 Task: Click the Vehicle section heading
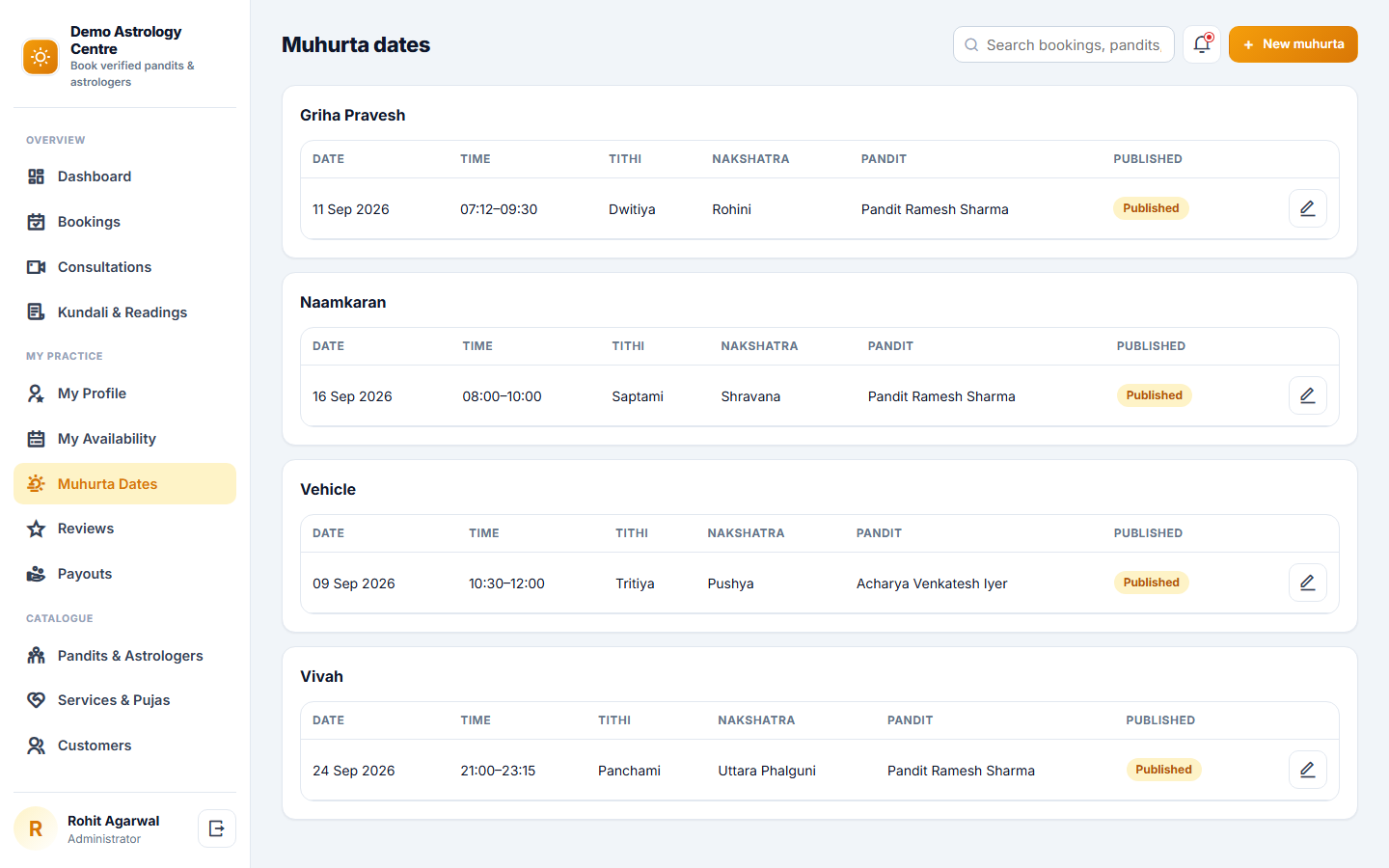pyautogui.click(x=328, y=489)
